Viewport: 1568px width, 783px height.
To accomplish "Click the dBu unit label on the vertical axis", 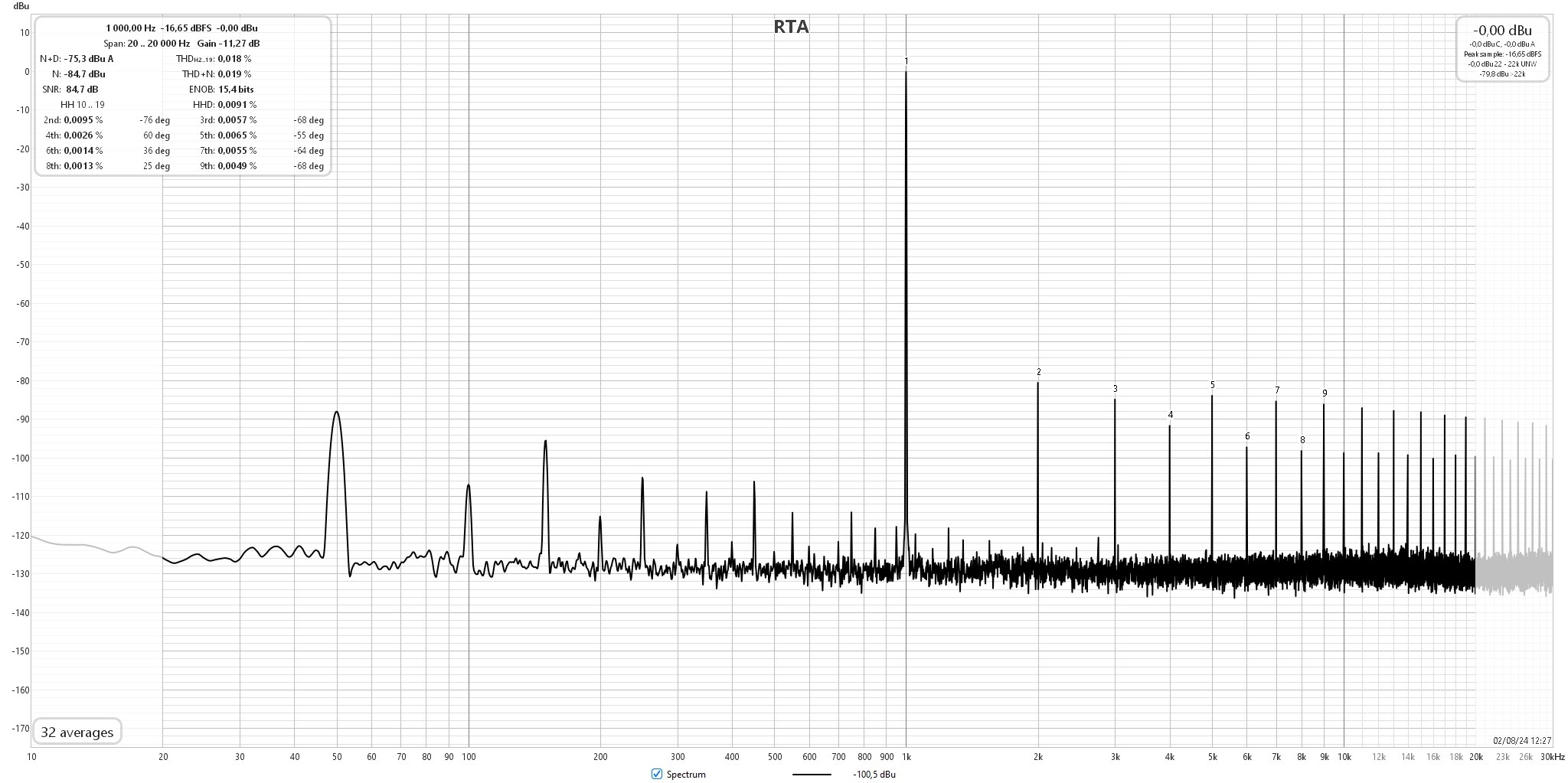I will (x=21, y=6).
